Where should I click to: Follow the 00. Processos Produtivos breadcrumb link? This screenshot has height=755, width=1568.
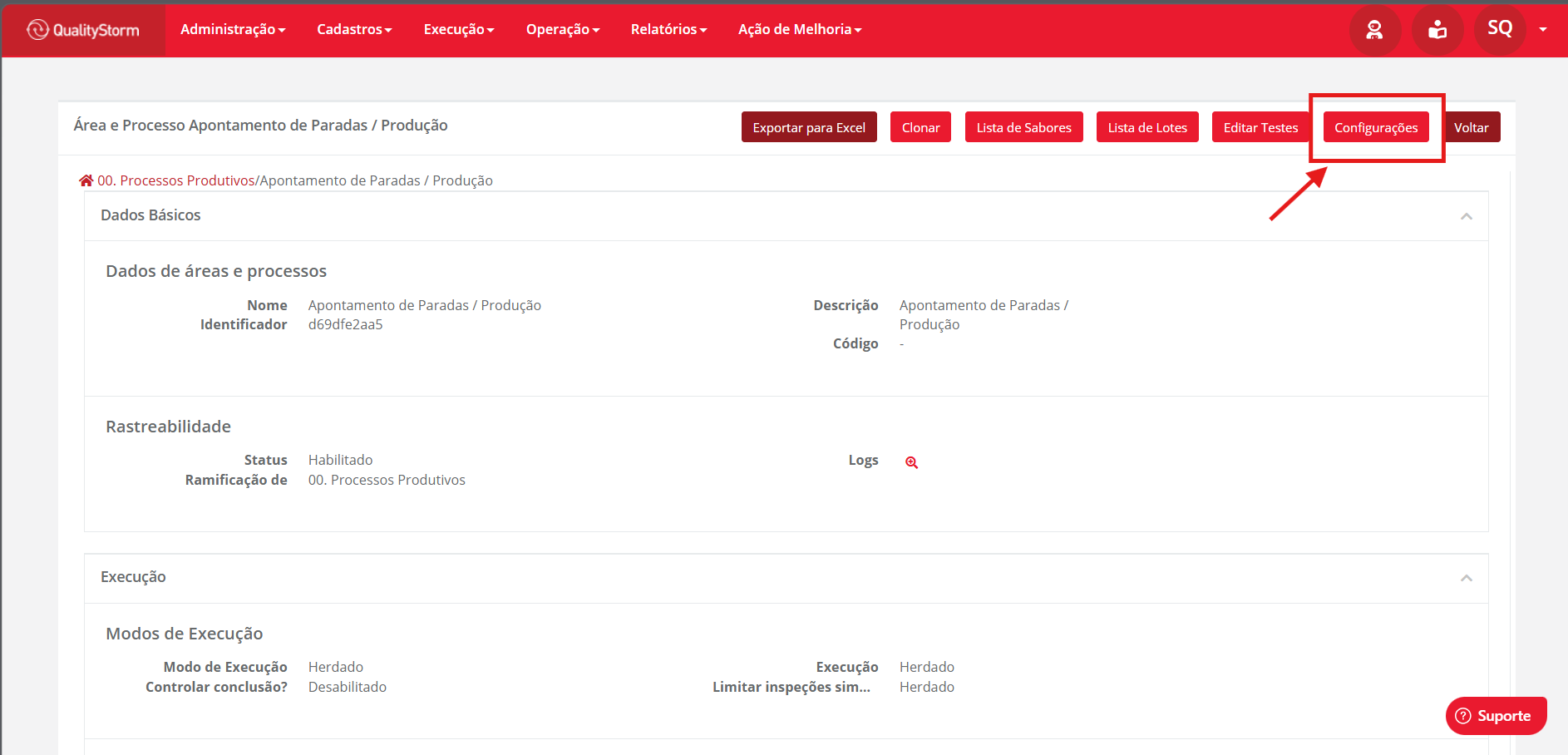(175, 180)
